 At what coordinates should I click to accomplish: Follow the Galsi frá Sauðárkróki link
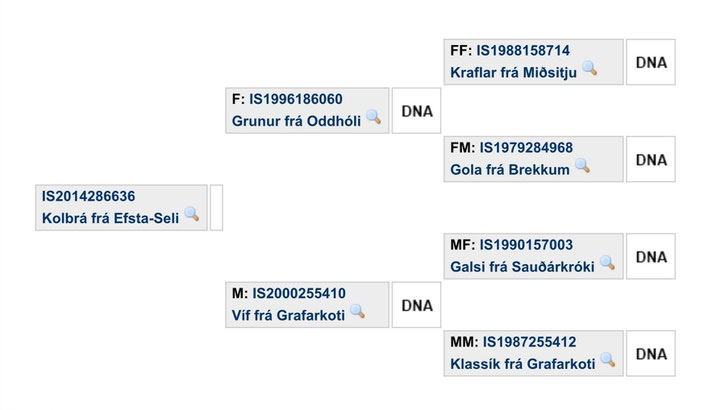522,267
